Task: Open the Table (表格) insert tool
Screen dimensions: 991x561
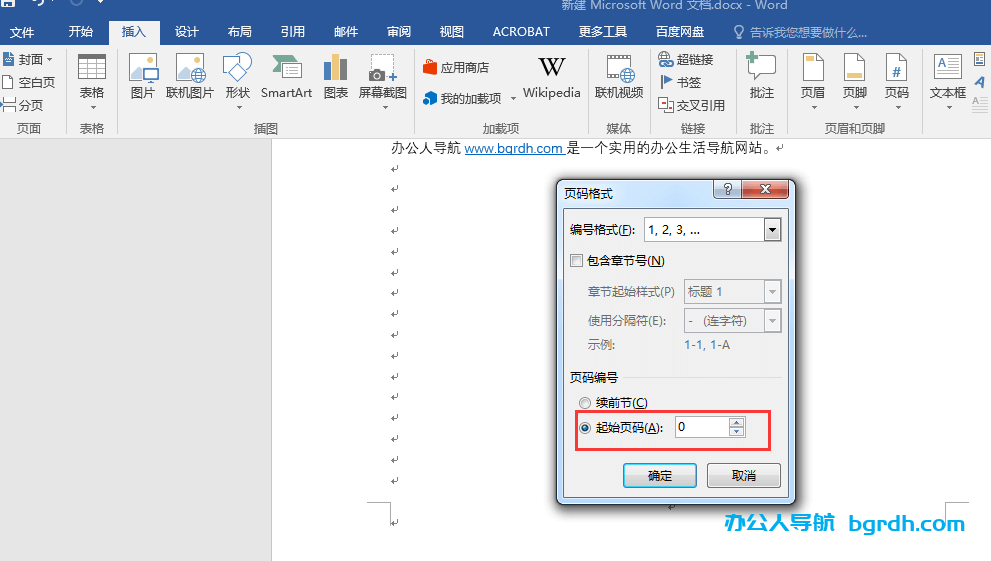Action: click(x=92, y=81)
